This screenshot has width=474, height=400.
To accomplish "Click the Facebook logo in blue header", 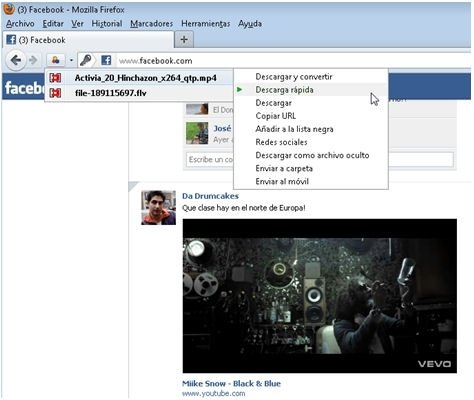I will tap(24, 88).
